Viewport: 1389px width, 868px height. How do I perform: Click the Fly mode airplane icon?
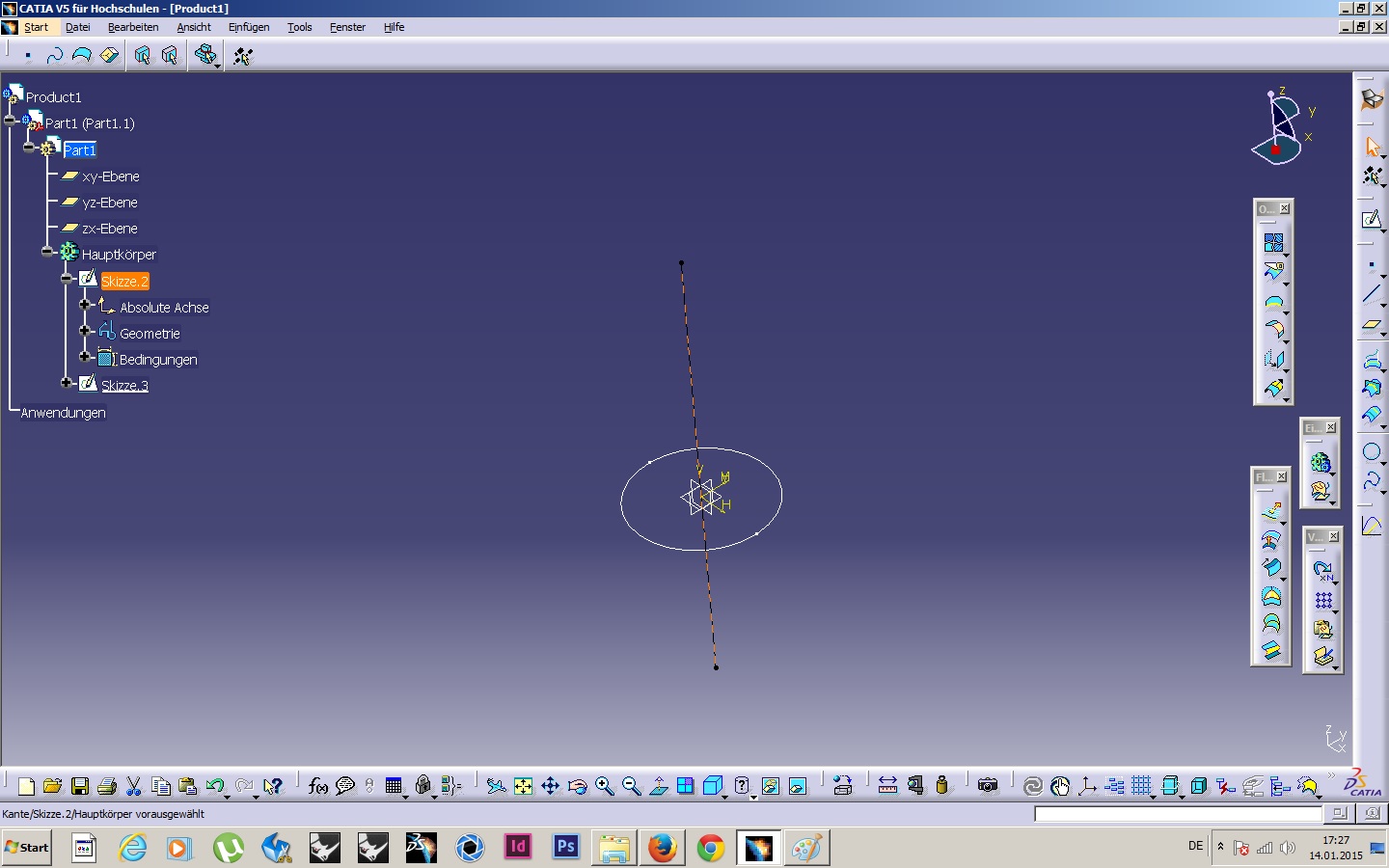pos(496,786)
